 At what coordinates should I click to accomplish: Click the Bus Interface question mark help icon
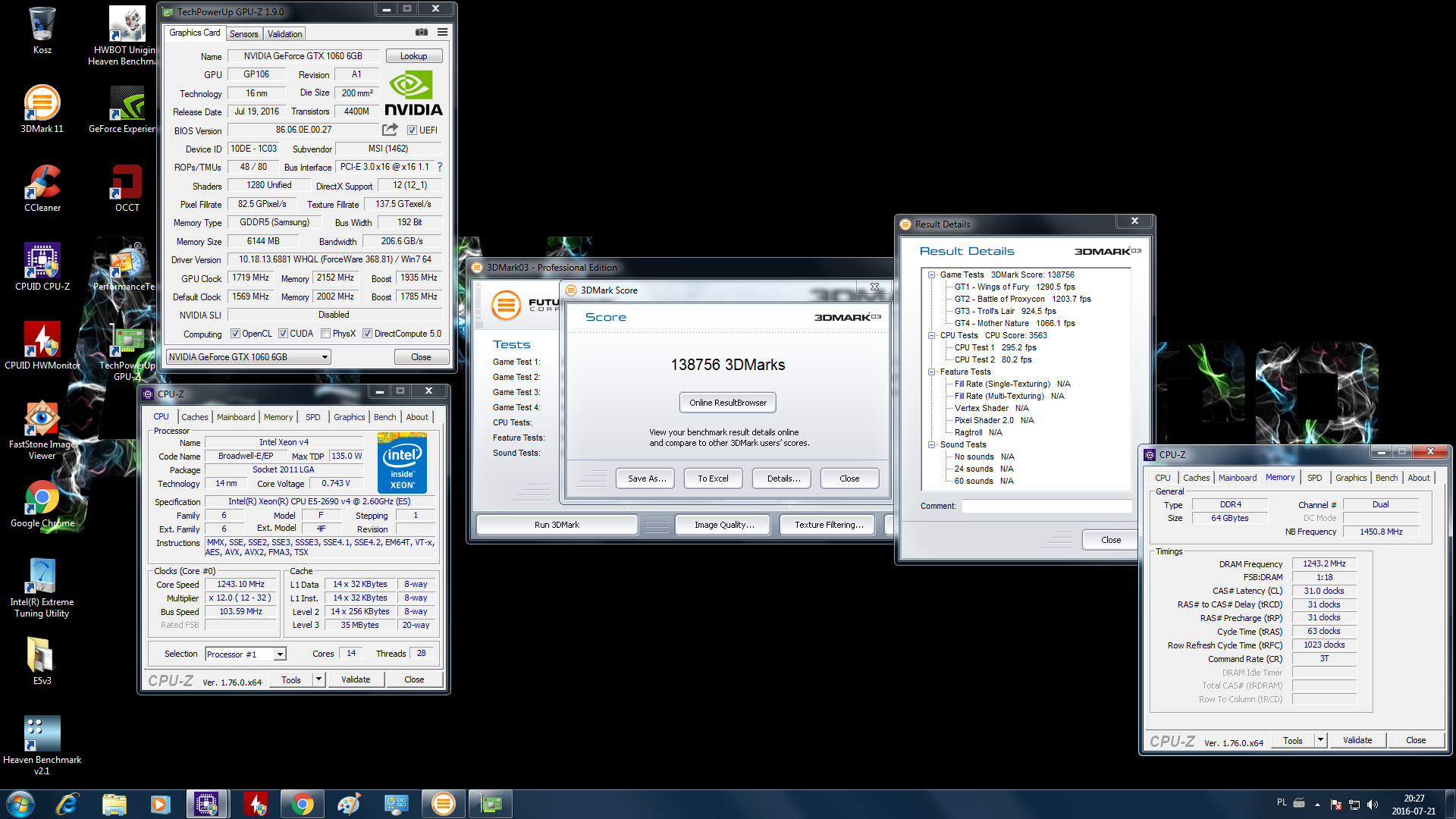coord(440,167)
